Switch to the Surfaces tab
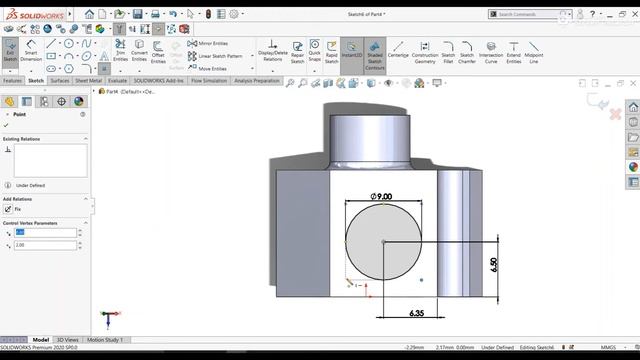This screenshot has width=640, height=360. point(60,81)
